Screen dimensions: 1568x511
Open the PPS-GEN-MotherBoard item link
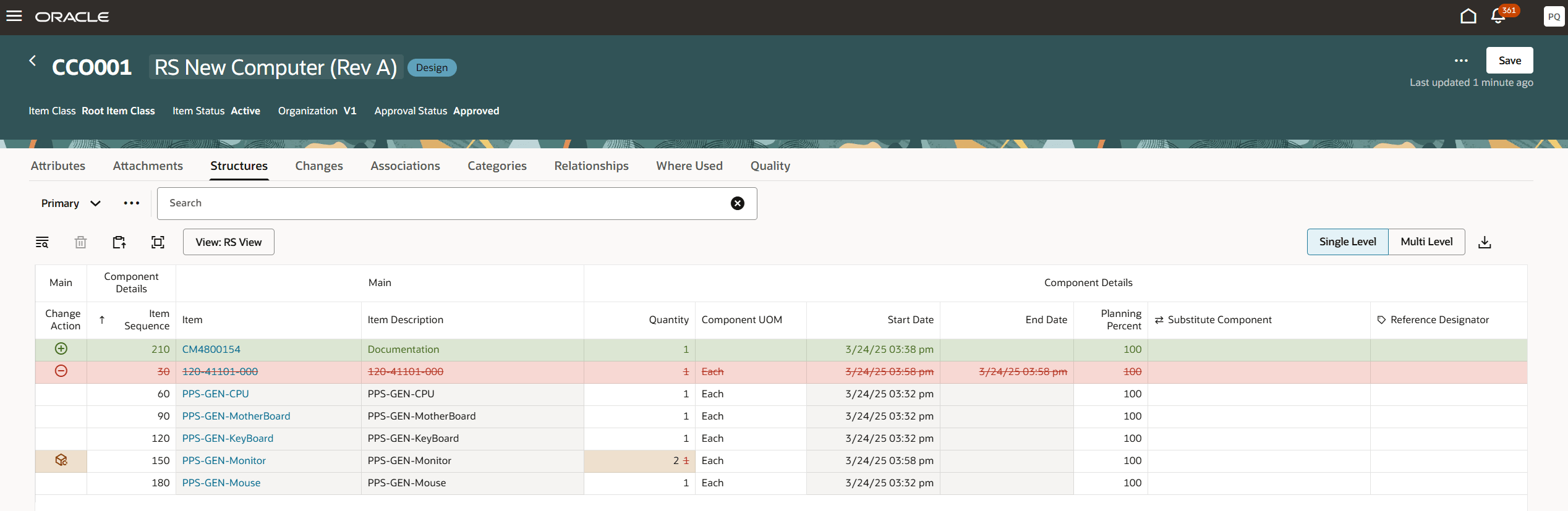[236, 416]
